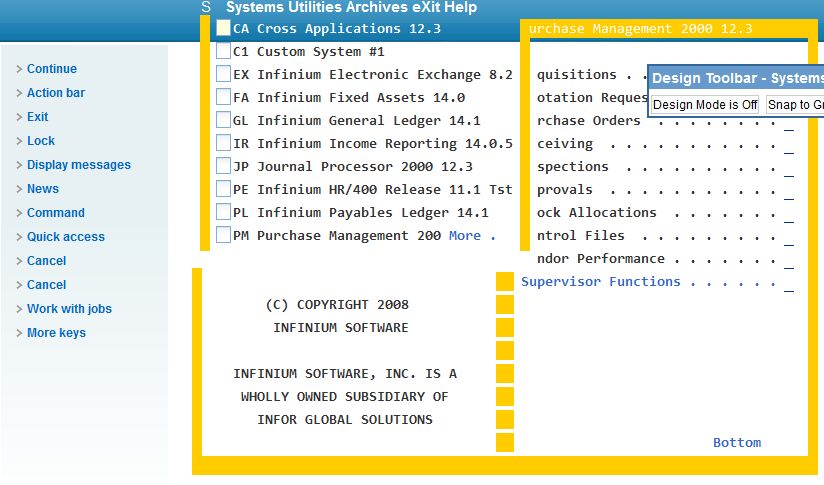
Task: Click the chevron beside Command
Action: point(19,213)
